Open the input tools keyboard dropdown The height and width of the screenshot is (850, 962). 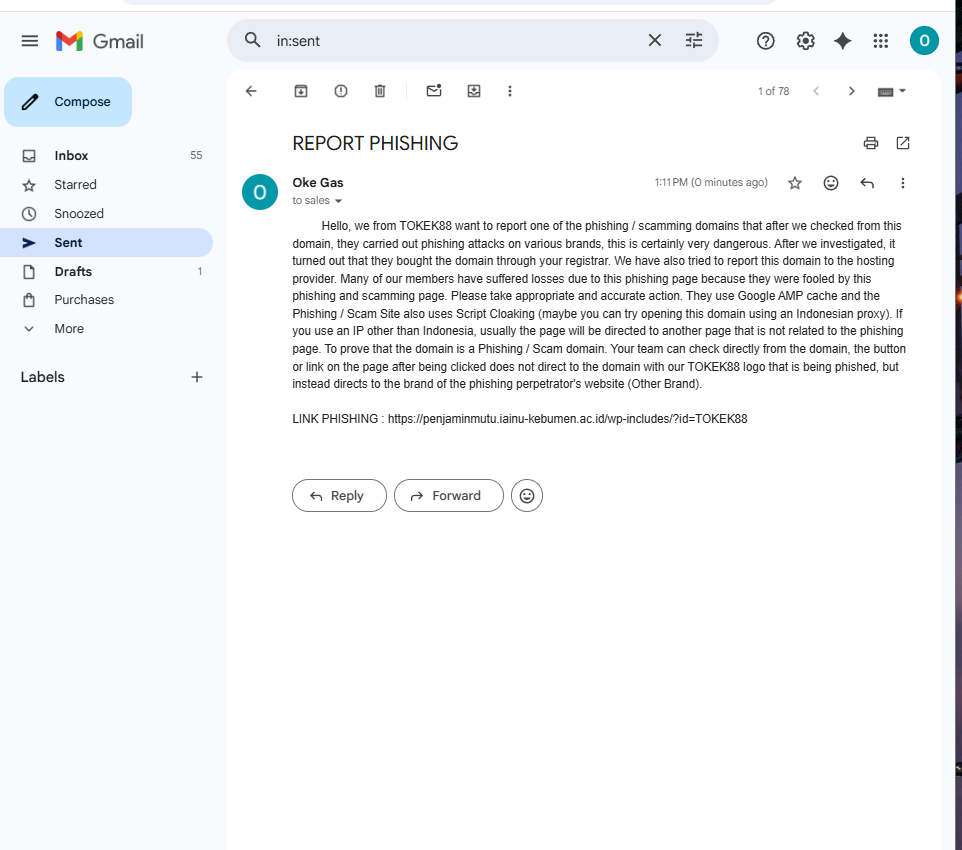(891, 91)
